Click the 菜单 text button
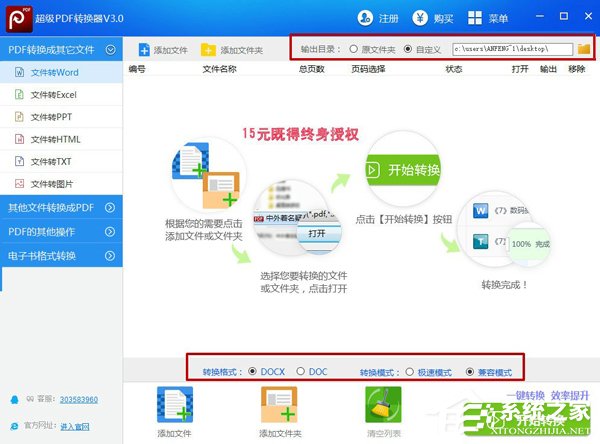The height and width of the screenshot is (444, 600). (x=498, y=18)
